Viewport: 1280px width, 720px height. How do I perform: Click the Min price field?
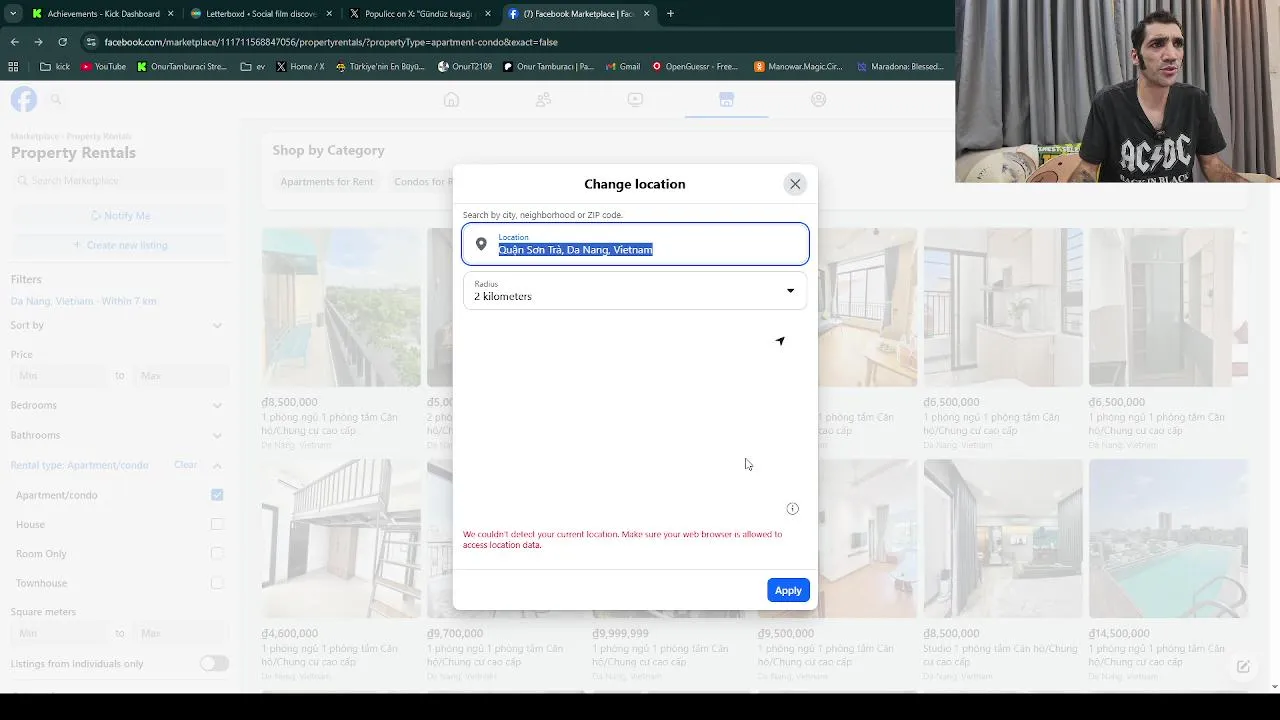pyautogui.click(x=58, y=376)
